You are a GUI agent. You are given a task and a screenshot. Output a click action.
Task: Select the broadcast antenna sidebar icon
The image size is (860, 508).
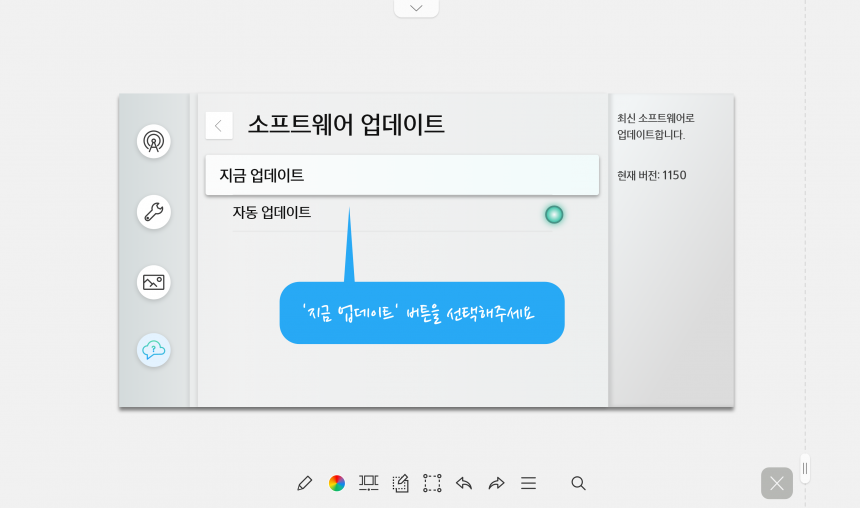154,142
